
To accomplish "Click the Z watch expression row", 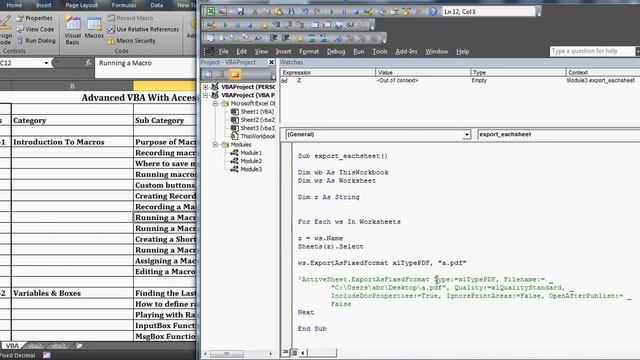I will click(x=460, y=81).
